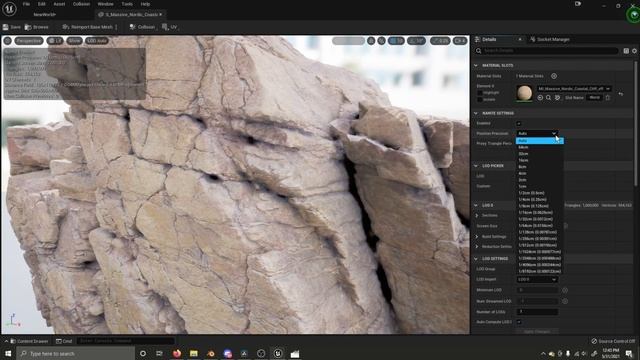Toggle the Highlight checkbox for Element 0
Screen dimensions: 640x360
480,93
